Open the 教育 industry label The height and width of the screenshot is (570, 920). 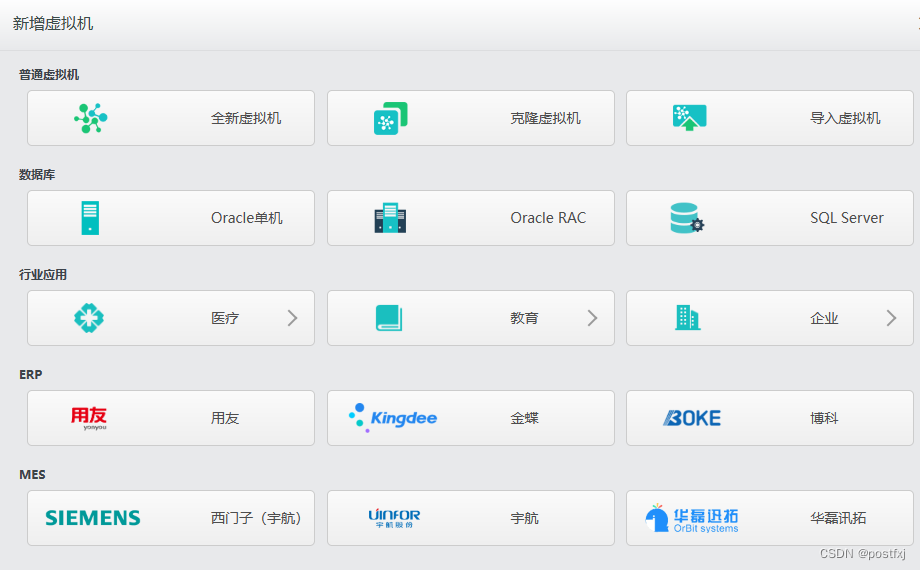click(x=524, y=318)
